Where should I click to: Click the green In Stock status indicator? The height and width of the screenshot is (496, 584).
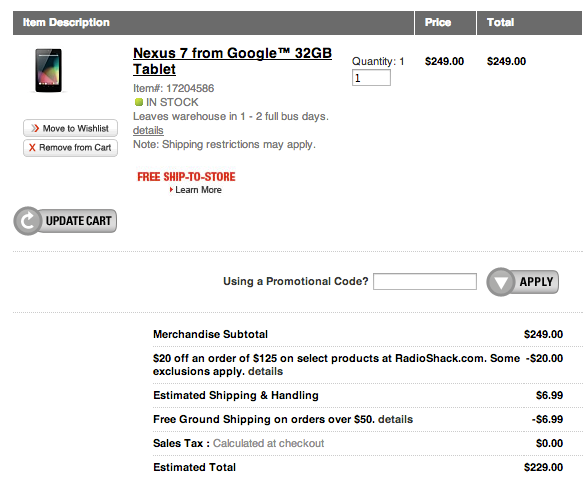[x=139, y=102]
